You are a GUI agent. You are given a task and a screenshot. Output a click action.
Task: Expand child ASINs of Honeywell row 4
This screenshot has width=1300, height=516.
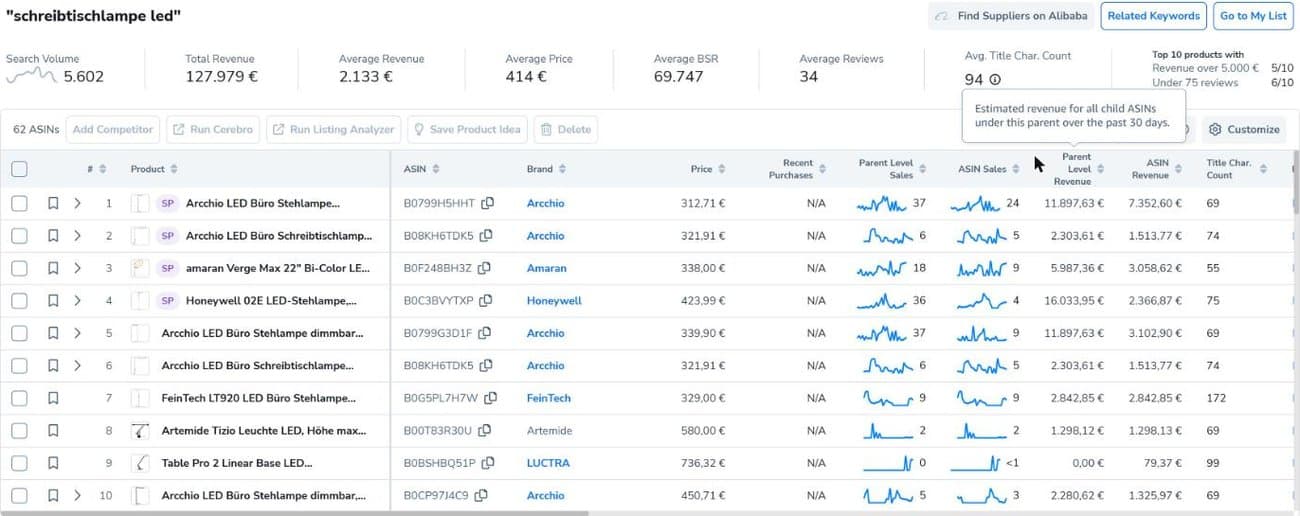pos(77,301)
